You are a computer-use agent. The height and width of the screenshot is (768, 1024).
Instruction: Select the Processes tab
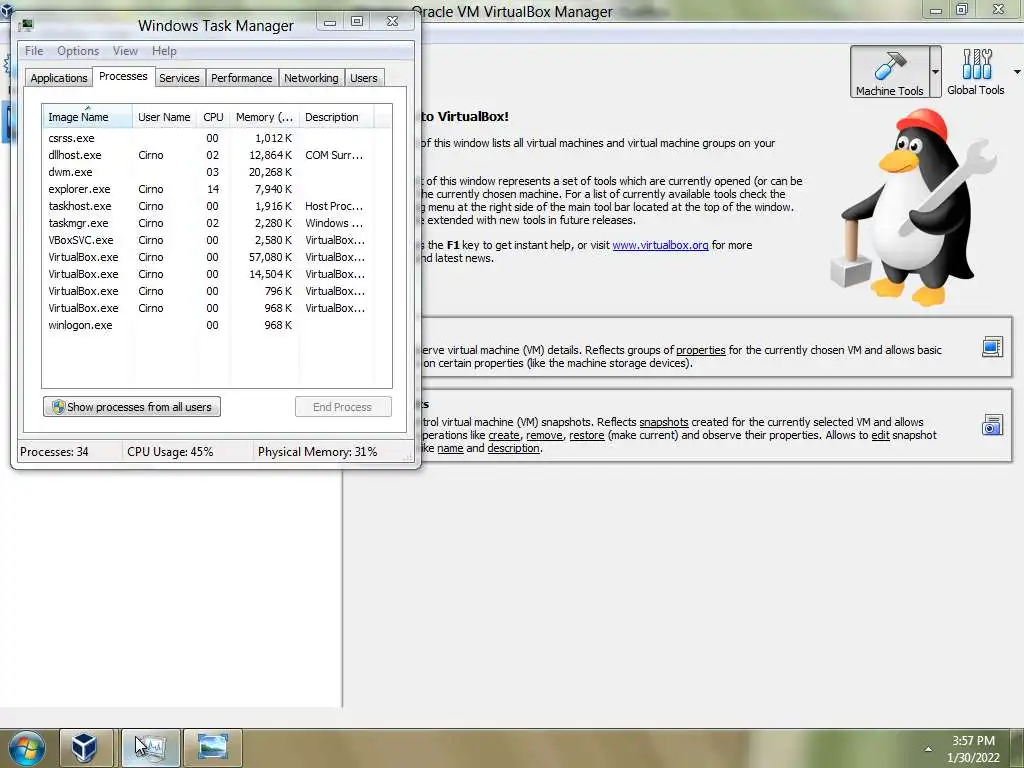coord(123,76)
